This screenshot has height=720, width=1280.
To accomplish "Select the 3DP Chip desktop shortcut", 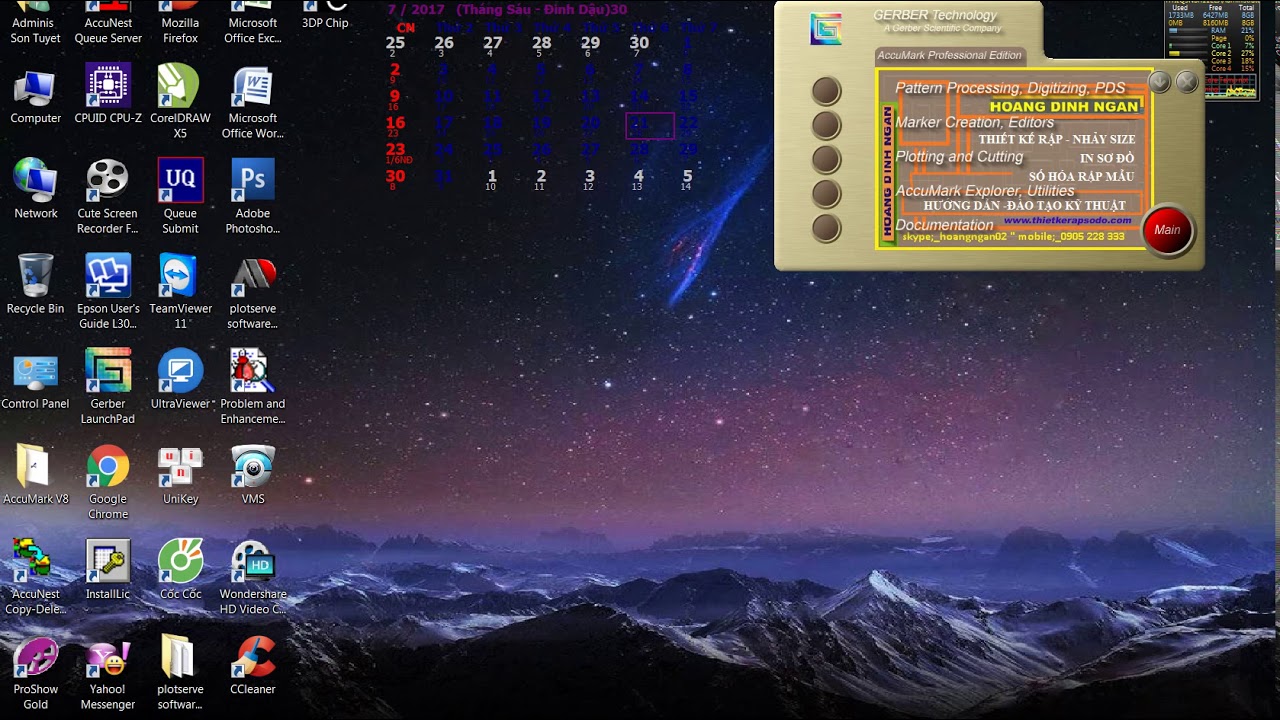I will [x=325, y=16].
